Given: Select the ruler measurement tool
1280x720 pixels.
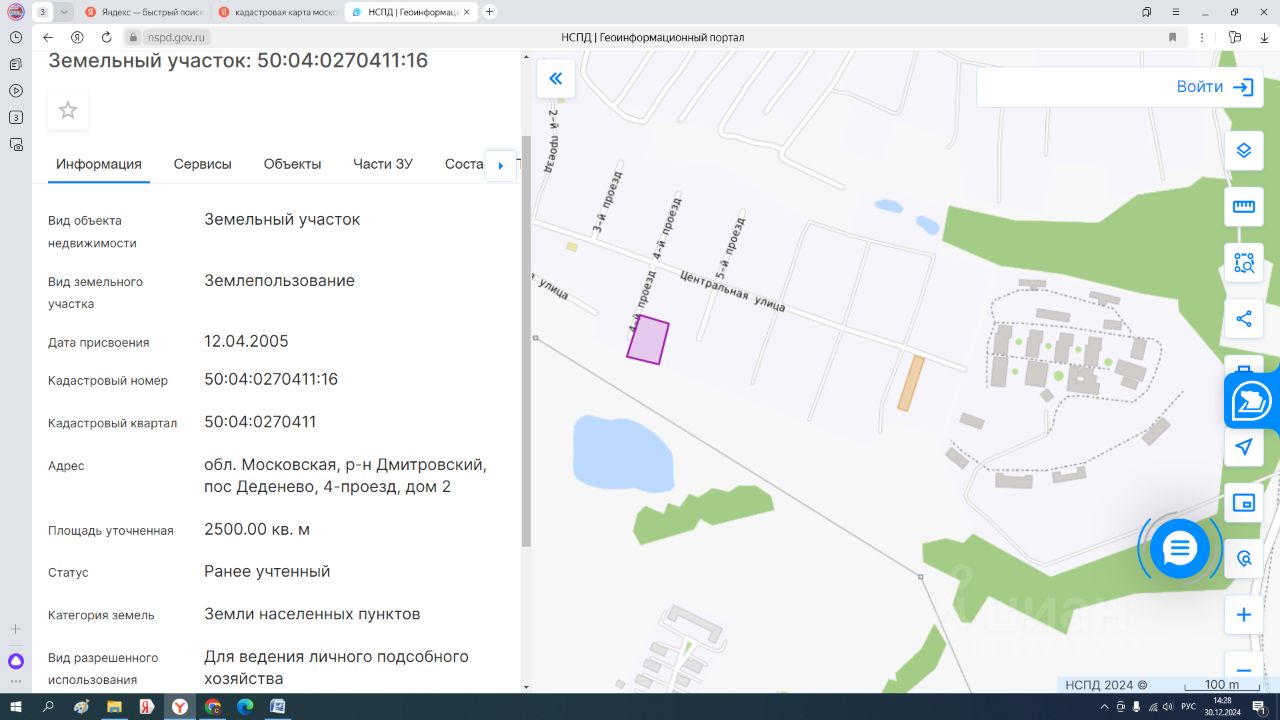Looking at the screenshot, I should (x=1244, y=207).
